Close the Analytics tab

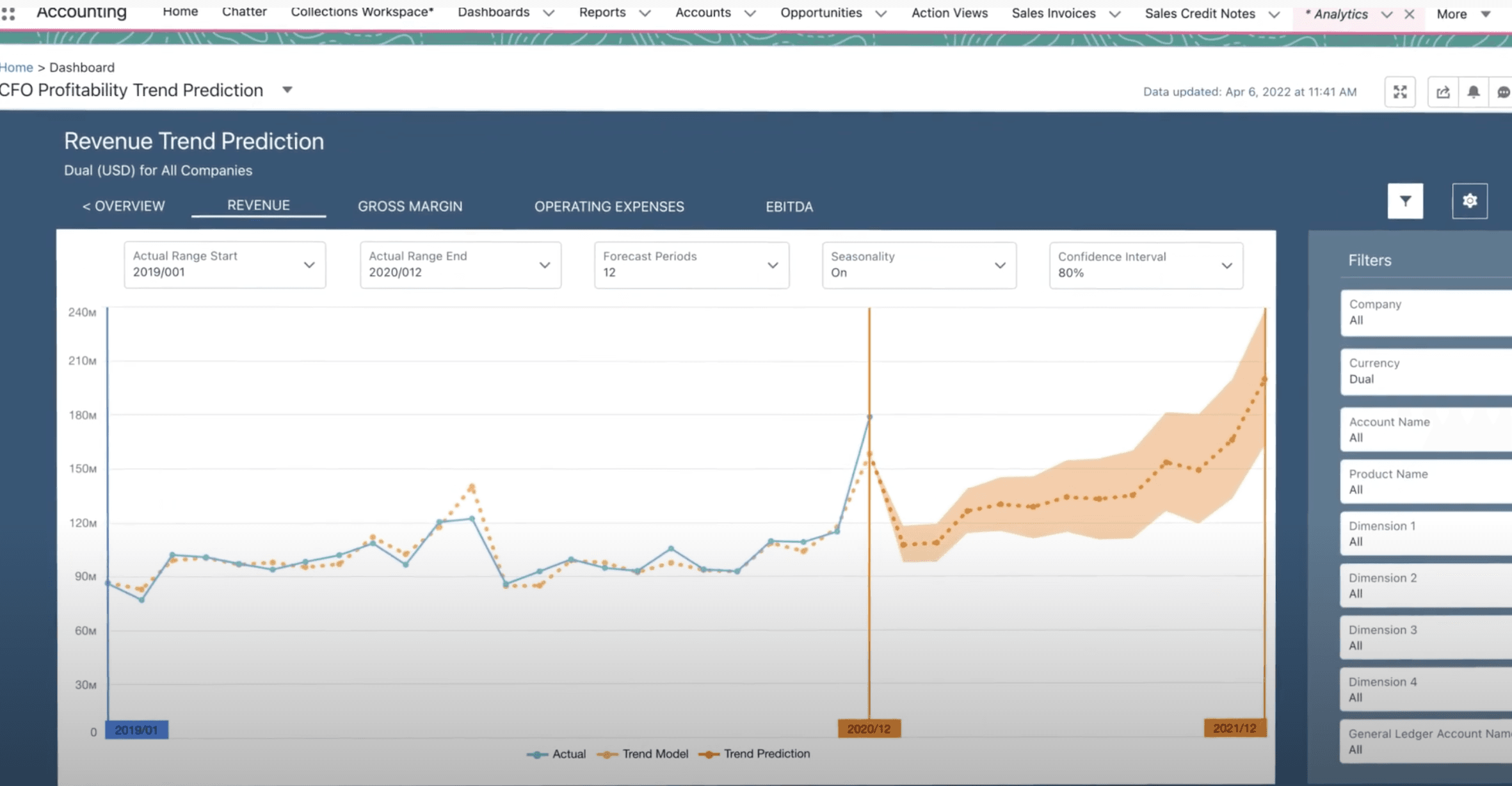click(1409, 14)
